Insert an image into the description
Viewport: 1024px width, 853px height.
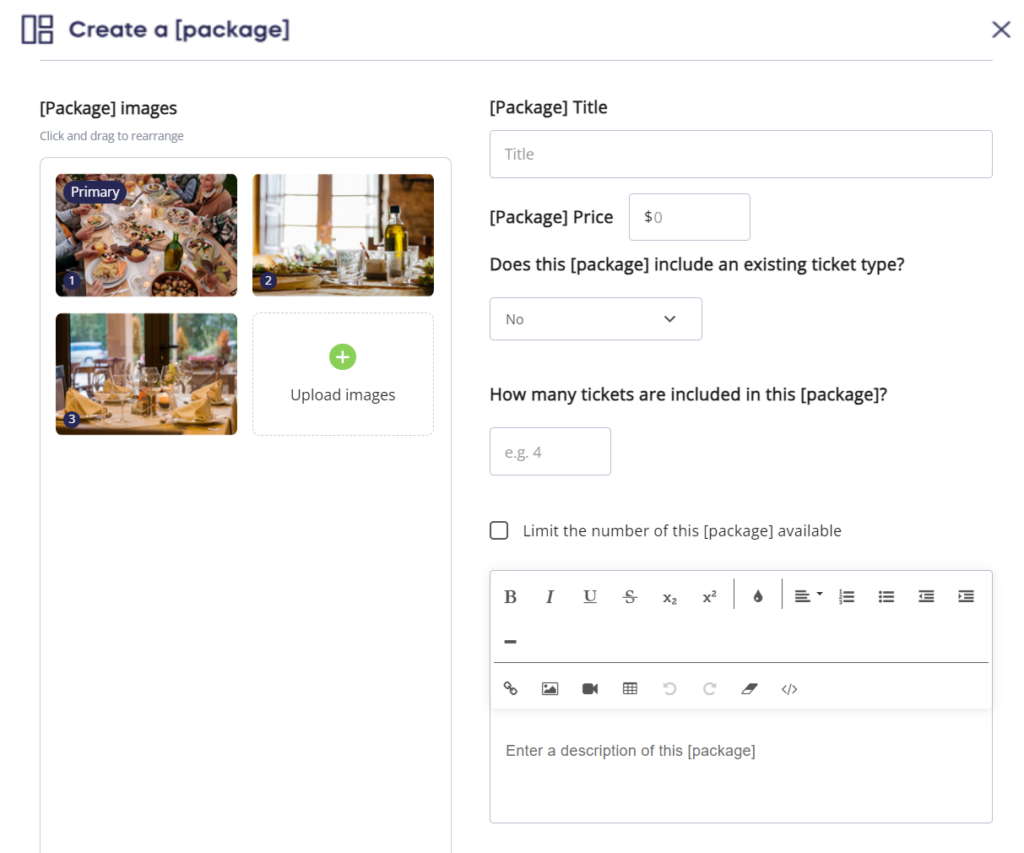coord(550,688)
